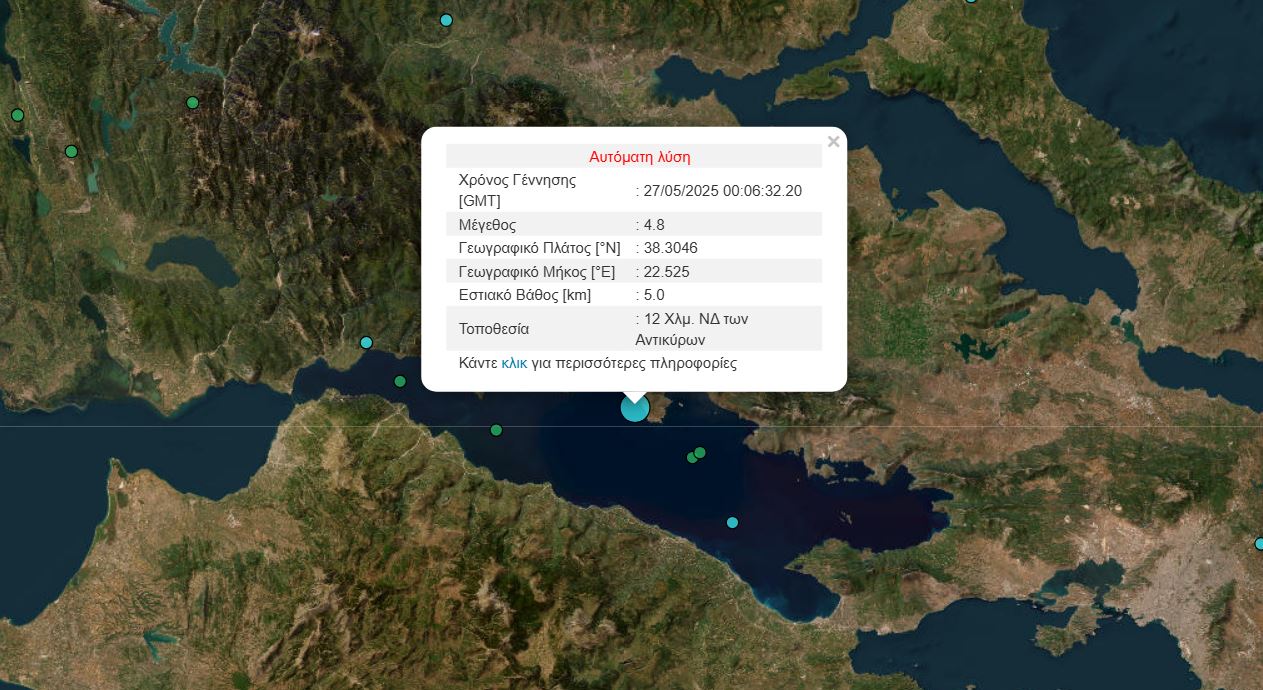Click the Γεωγραφικό Πλάτος latitude value
This screenshot has width=1263, height=690.
point(668,247)
